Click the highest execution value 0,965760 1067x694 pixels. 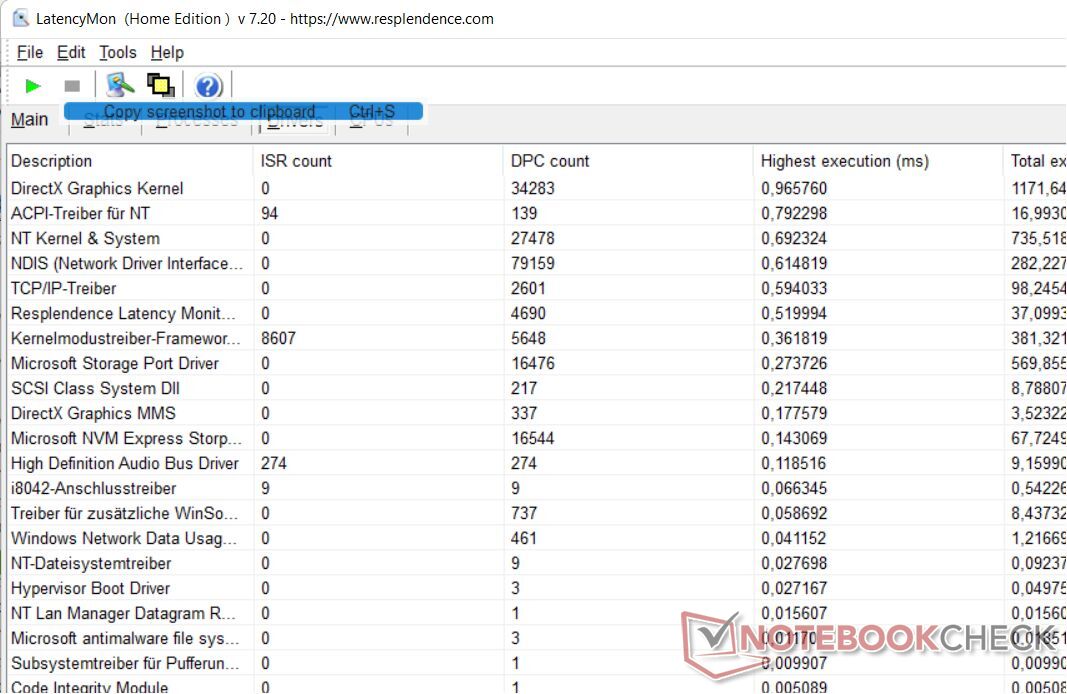pyautogui.click(x=794, y=188)
